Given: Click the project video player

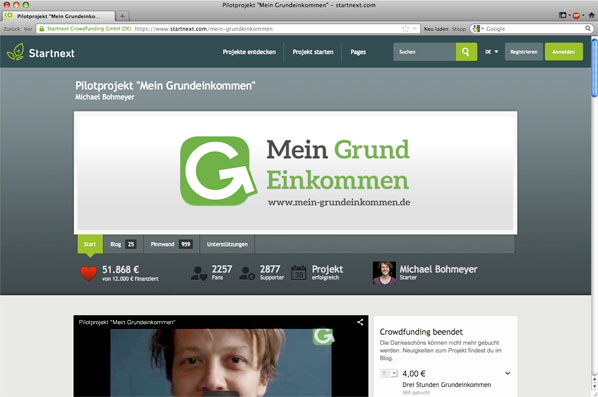Looking at the screenshot, I should (x=221, y=356).
